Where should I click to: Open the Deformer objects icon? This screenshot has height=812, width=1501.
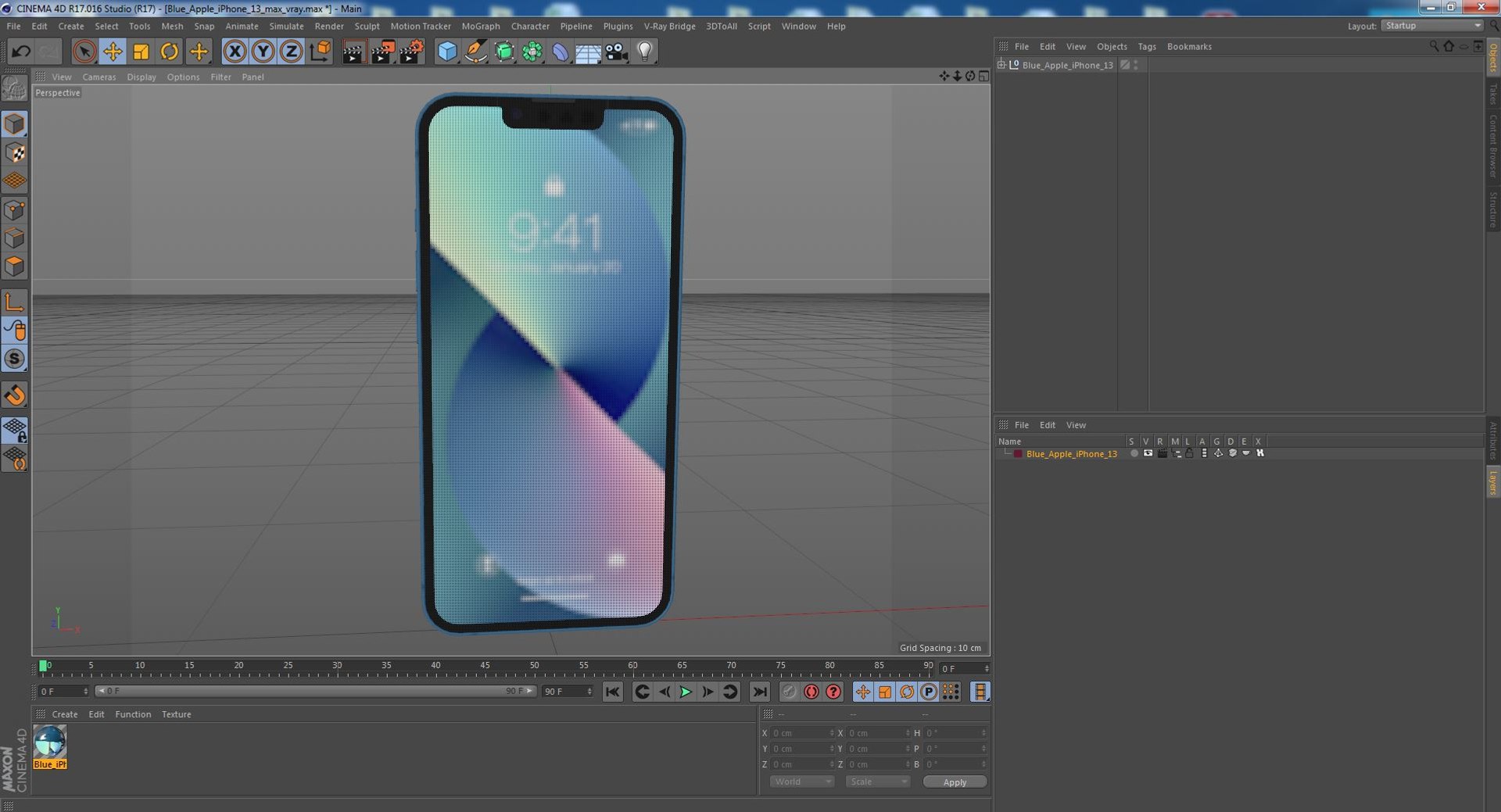(x=561, y=52)
